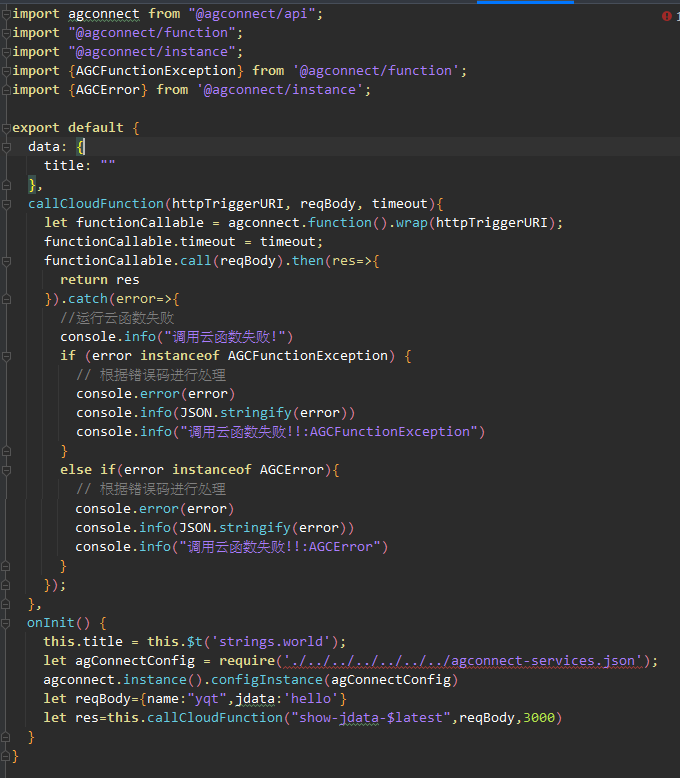Screen dimensions: 680x778
Task: Click 'agconnect.function()' call
Action: click(x=308, y=223)
